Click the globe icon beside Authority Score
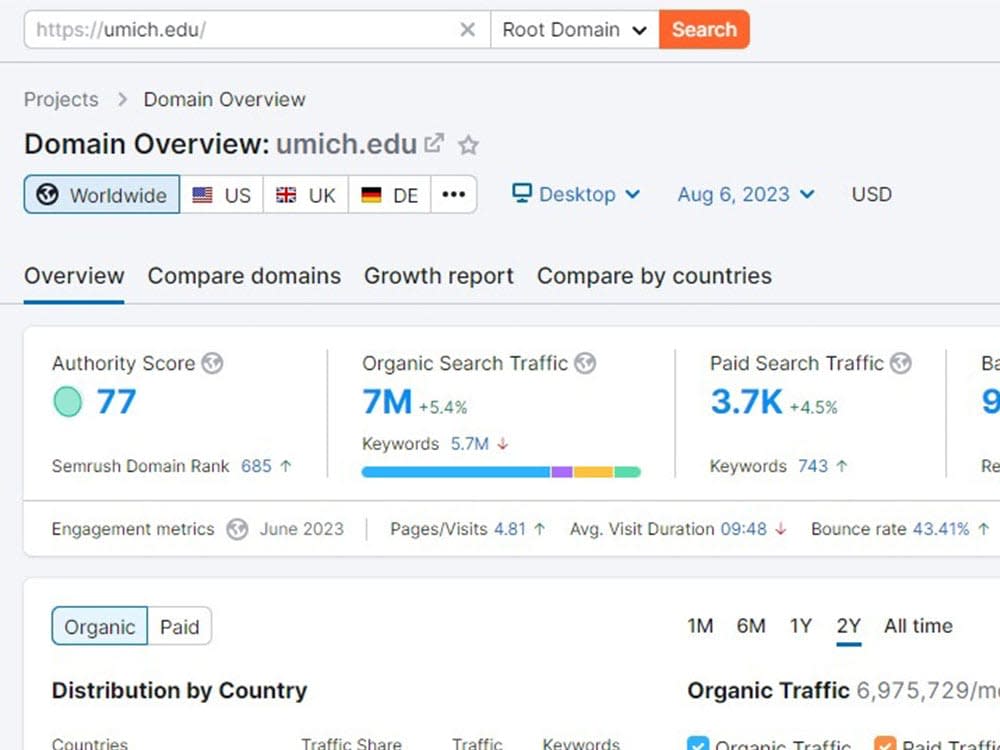Image resolution: width=1000 pixels, height=750 pixels. click(212, 363)
